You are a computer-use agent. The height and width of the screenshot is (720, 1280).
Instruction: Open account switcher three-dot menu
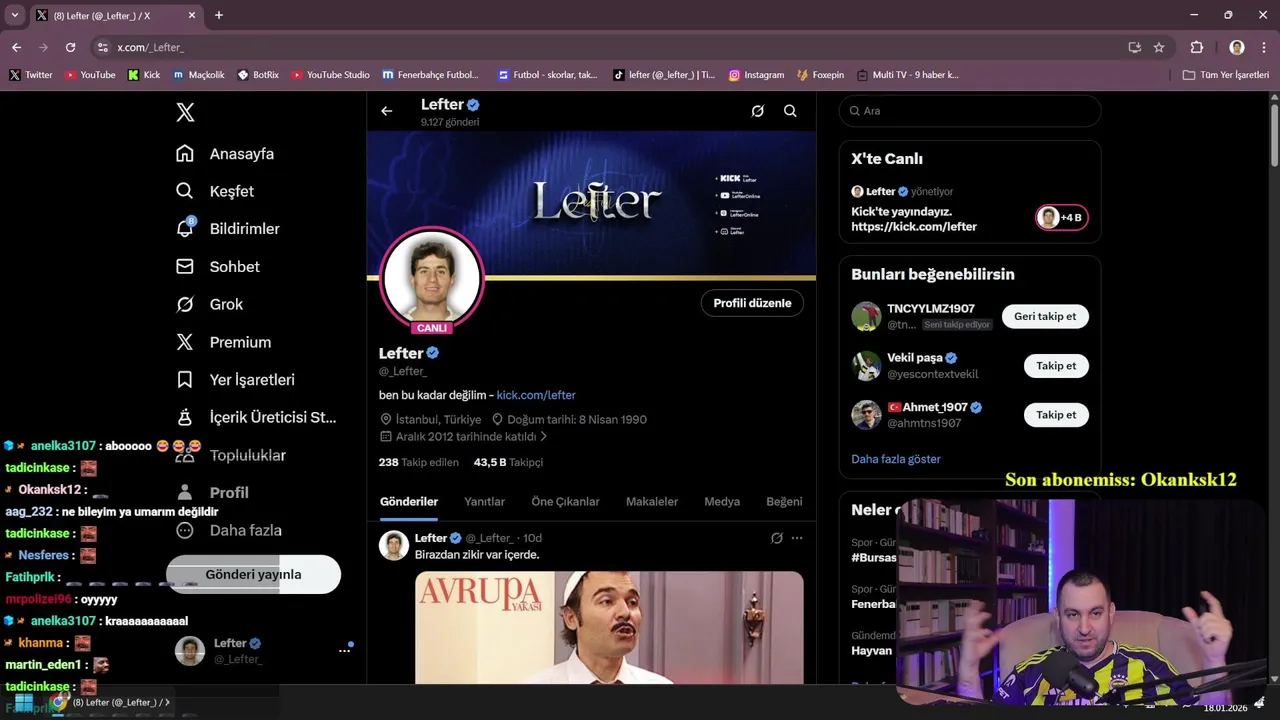(344, 651)
